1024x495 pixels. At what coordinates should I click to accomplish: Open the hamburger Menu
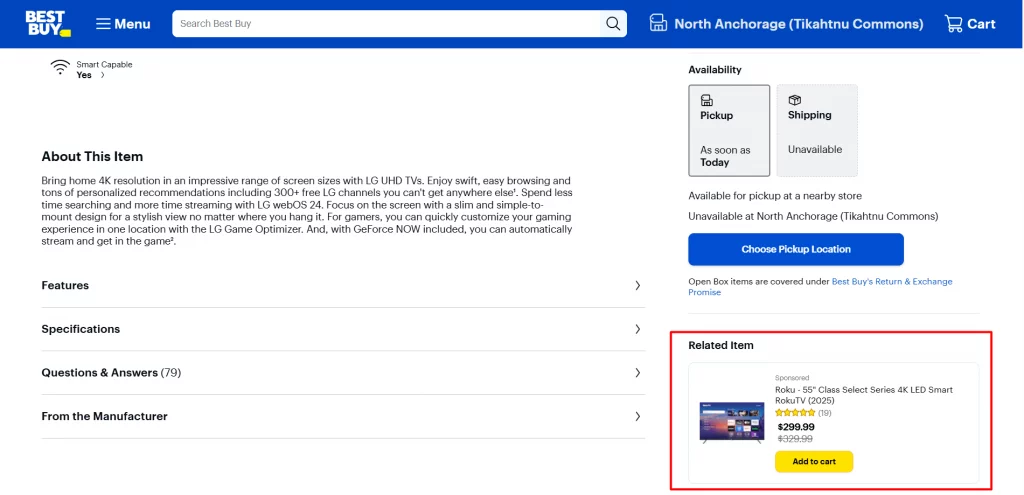pos(123,24)
